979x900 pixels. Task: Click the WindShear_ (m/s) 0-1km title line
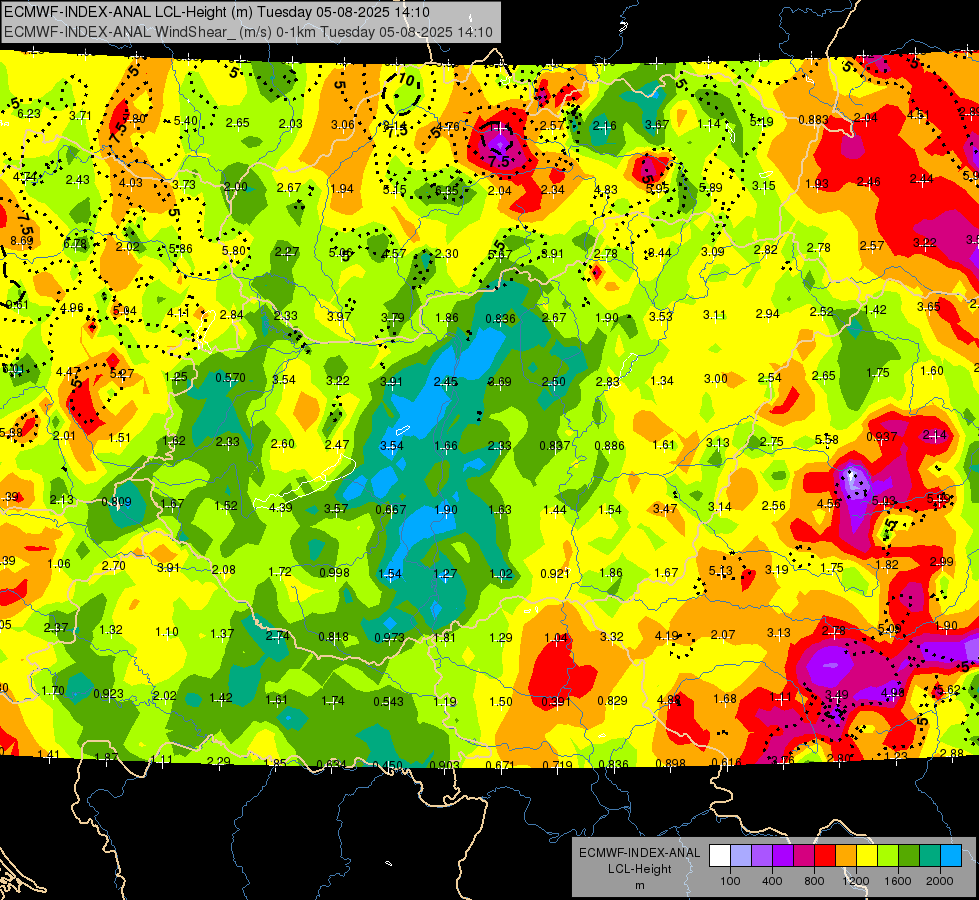[x=248, y=32]
